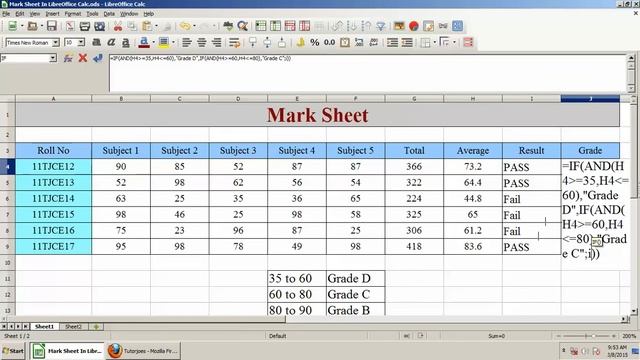Add a new sheet with plus button
This screenshot has height=360, width=640.
[96, 327]
